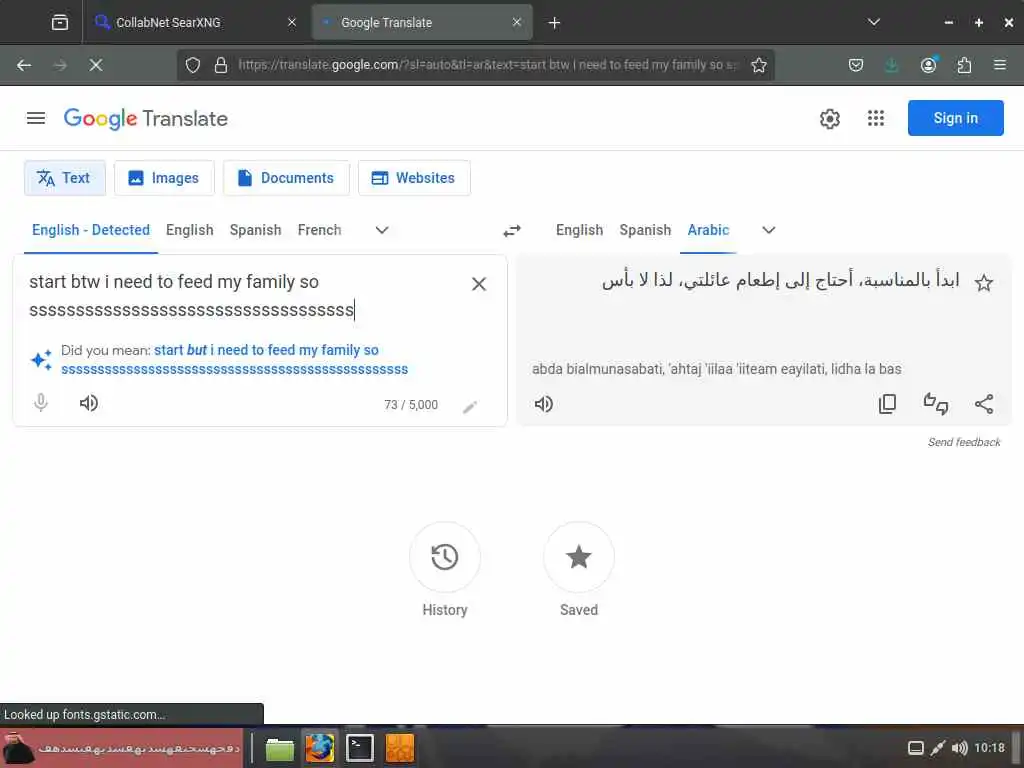This screenshot has width=1024, height=768.
Task: Open browser extensions puzzle icon
Action: coord(964,65)
